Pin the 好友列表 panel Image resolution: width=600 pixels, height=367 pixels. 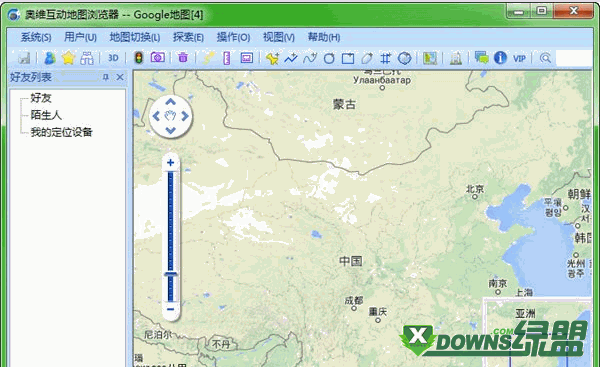point(106,78)
